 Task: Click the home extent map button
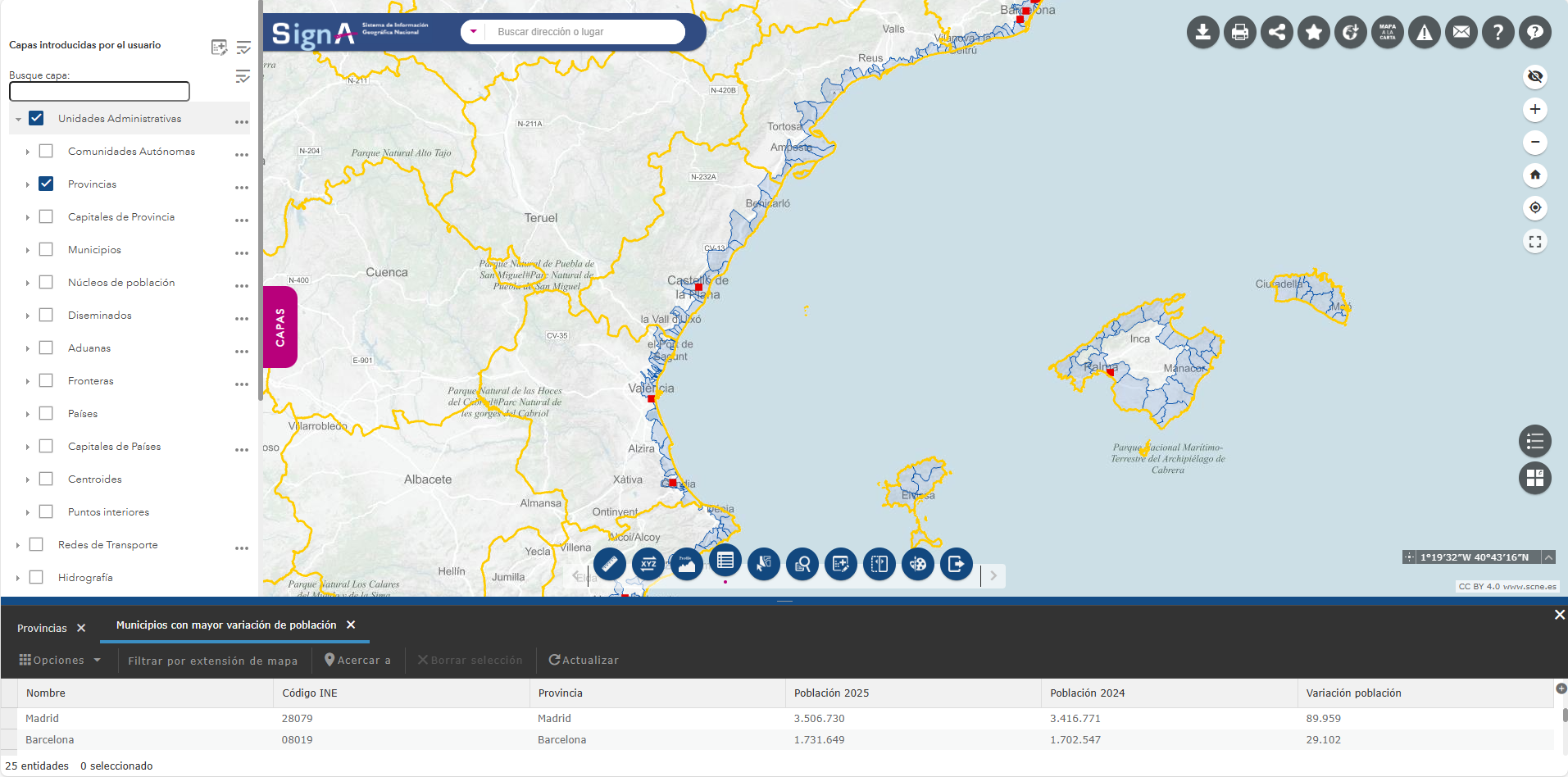[1535, 175]
